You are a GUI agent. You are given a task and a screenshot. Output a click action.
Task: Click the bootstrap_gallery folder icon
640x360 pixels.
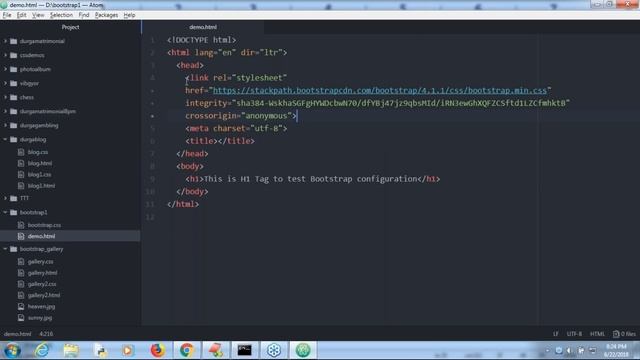click(x=13, y=249)
